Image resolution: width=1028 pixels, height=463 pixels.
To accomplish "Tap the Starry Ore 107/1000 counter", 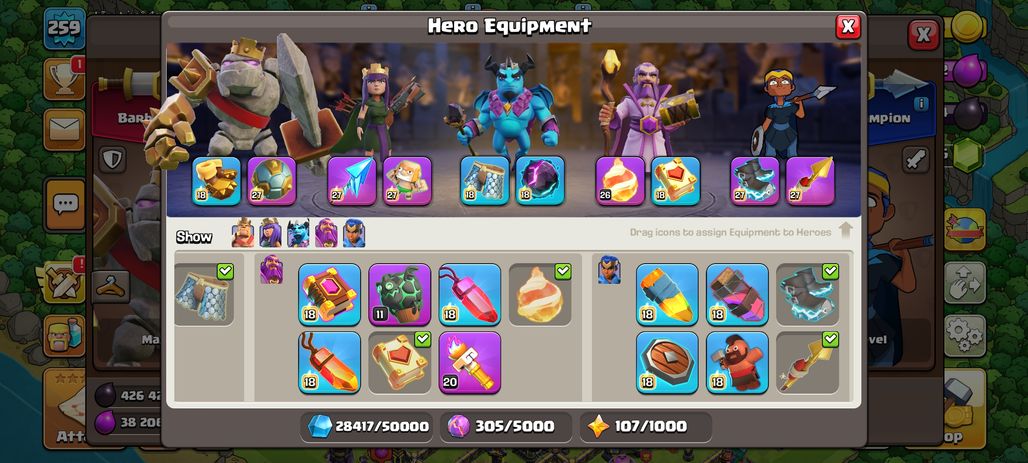I will 646,427.
